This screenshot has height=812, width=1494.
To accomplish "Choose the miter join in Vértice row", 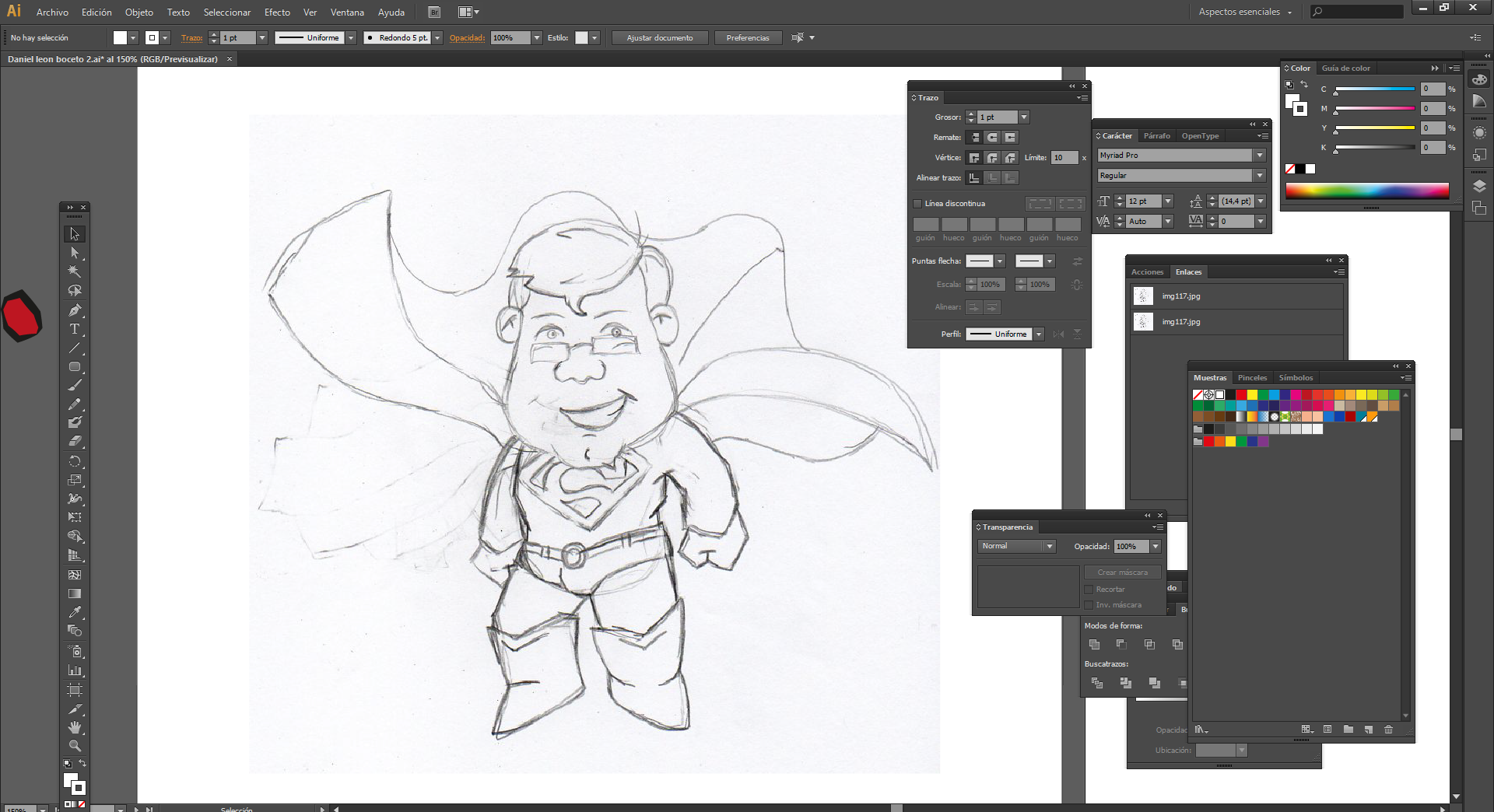I will pos(974,158).
